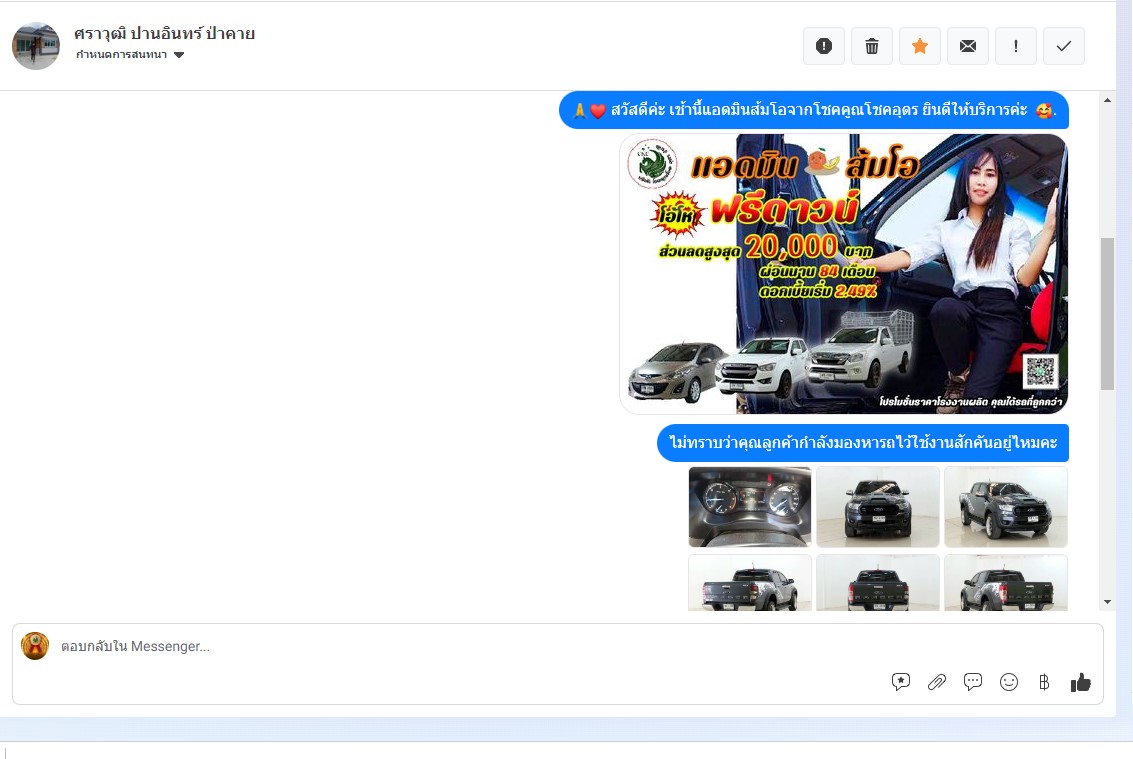Mark conversation done with the checkmark
This screenshot has width=1133, height=759.
(x=1064, y=46)
